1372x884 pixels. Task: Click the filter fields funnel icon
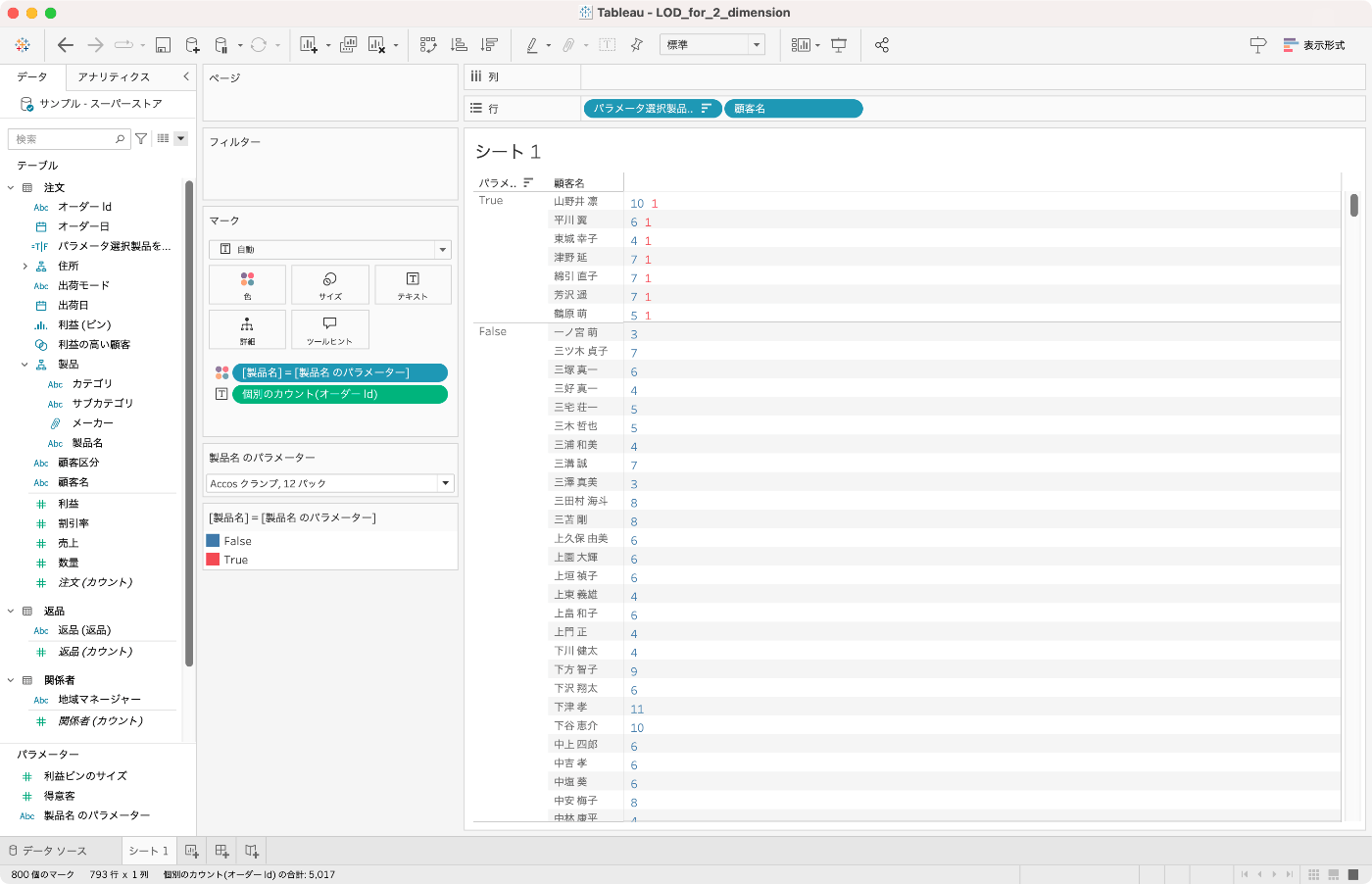pyautogui.click(x=141, y=139)
